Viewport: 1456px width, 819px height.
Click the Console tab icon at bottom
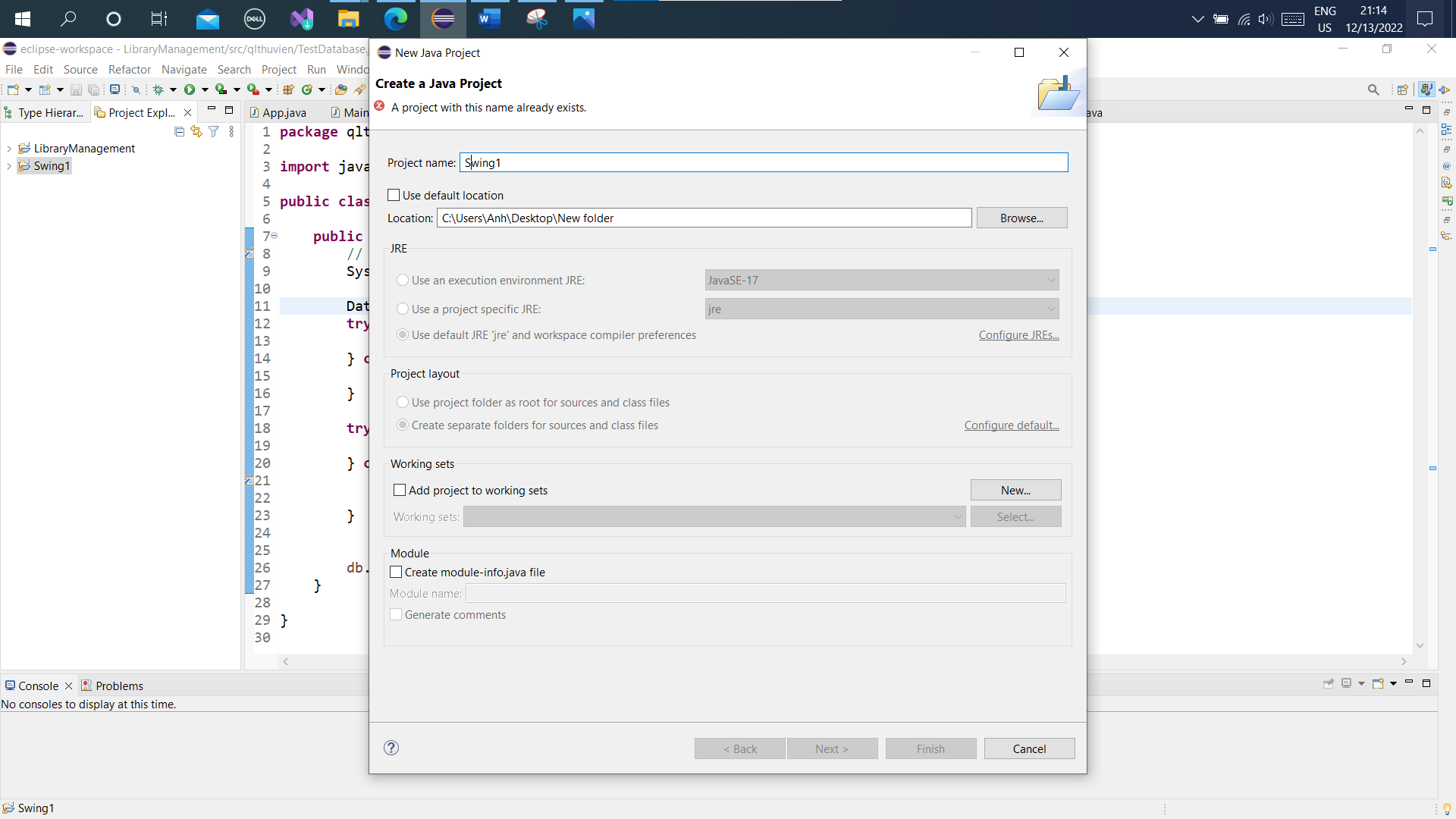(x=9, y=685)
